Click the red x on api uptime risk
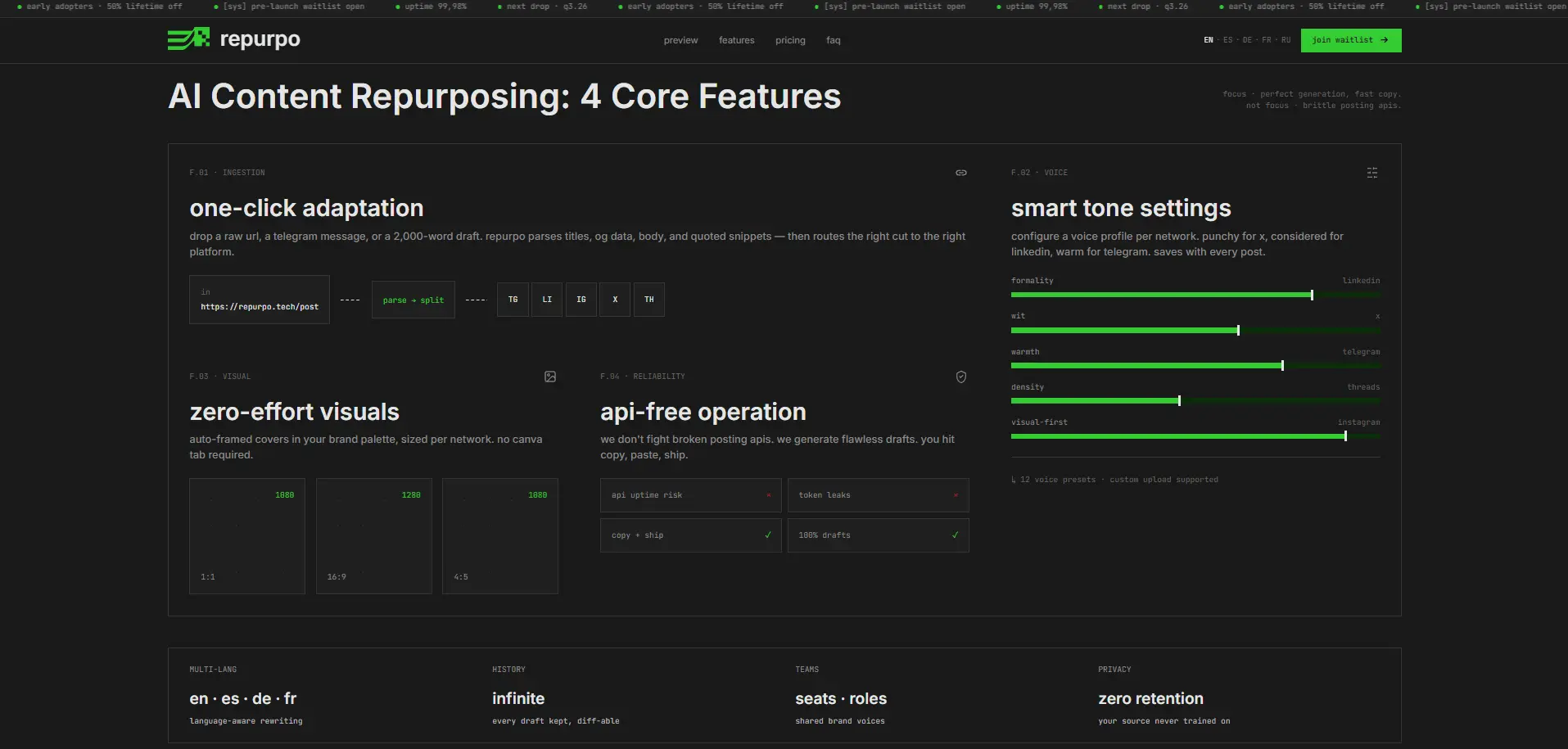The image size is (1568, 749). [769, 495]
